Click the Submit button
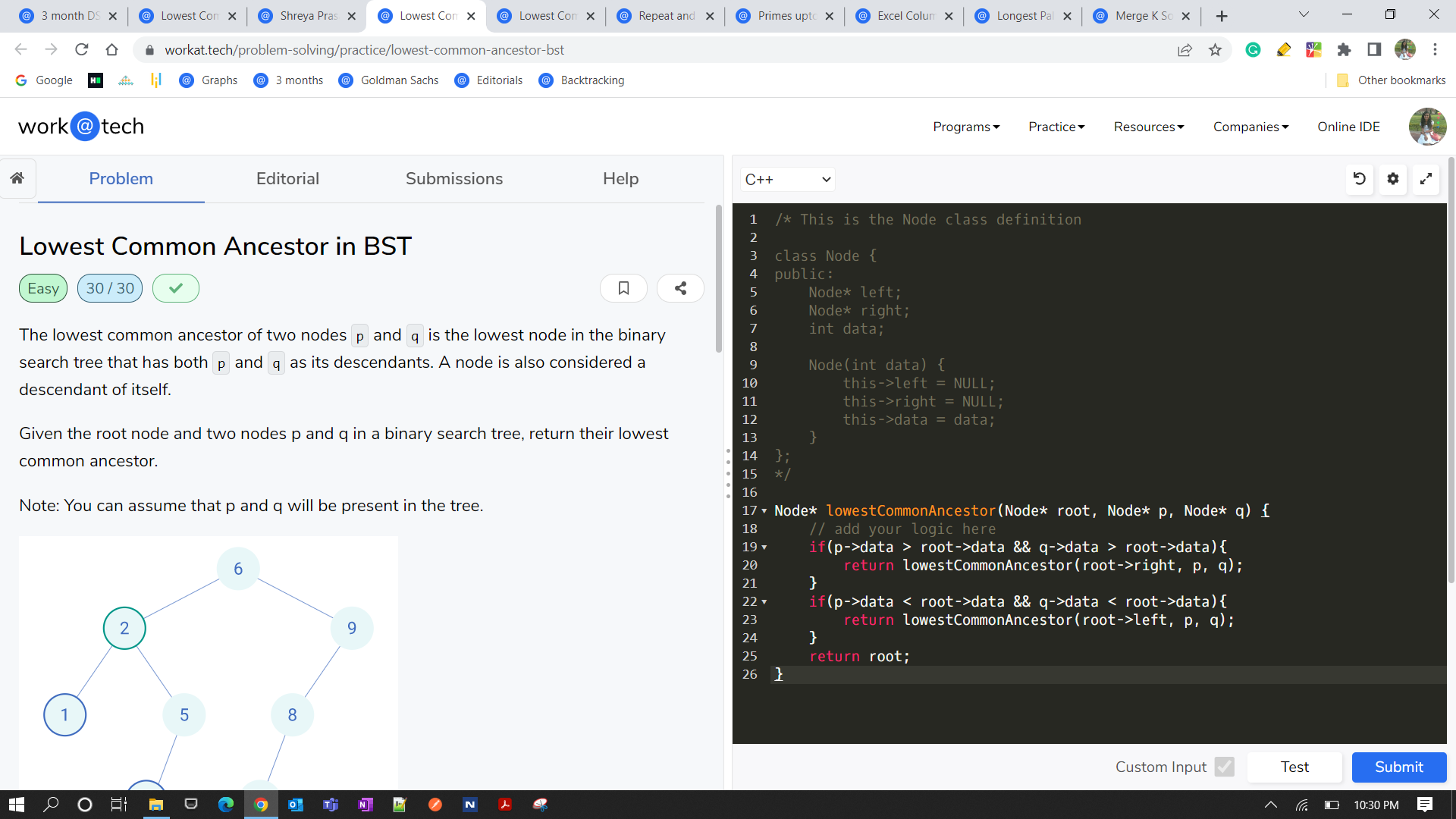Viewport: 1456px width, 819px height. pos(1397,766)
